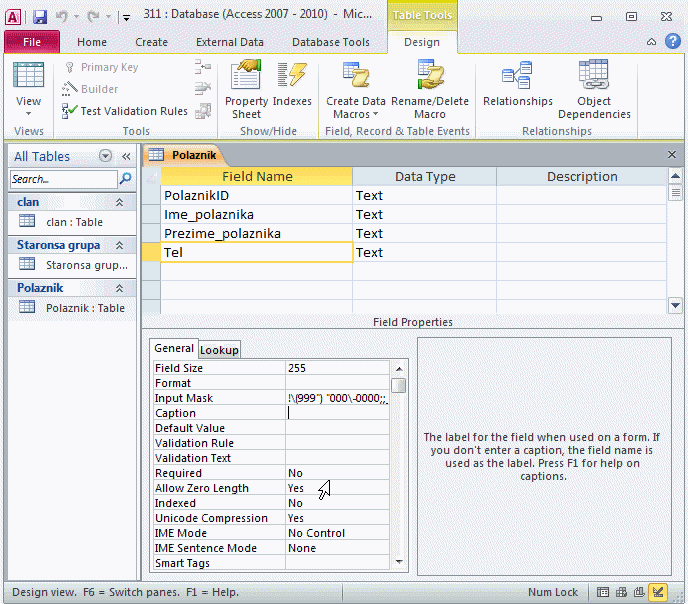Collapse the Staronsa grupa group
688x604 pixels.
click(x=120, y=245)
